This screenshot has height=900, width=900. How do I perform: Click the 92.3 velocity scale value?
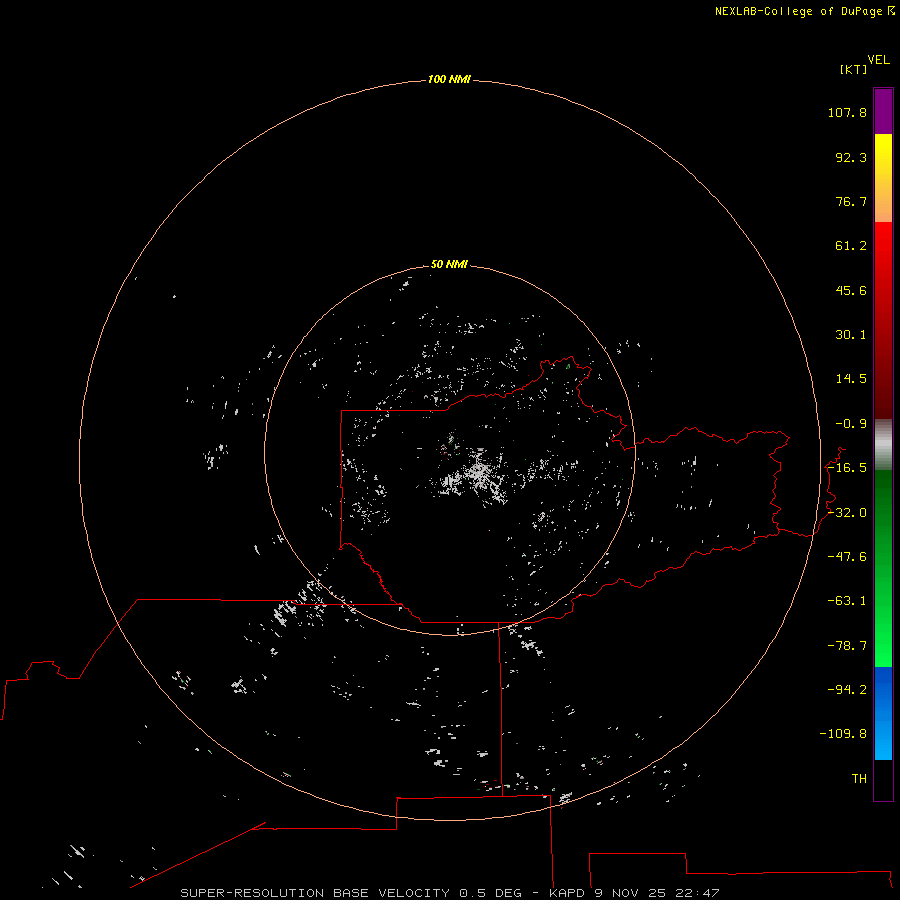851,157
